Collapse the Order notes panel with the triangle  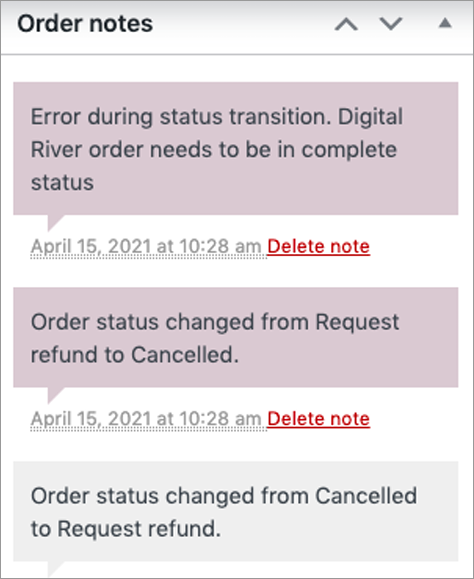pos(445,23)
